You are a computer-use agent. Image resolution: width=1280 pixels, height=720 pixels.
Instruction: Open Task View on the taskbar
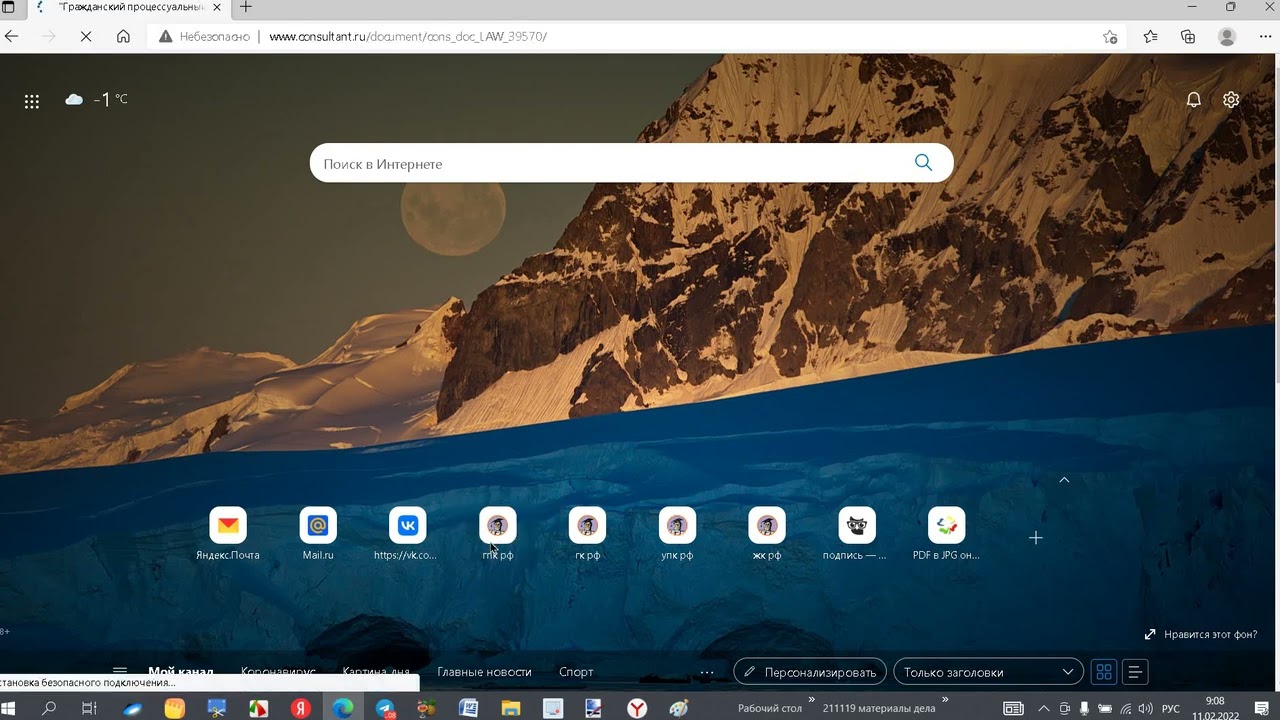[89, 708]
